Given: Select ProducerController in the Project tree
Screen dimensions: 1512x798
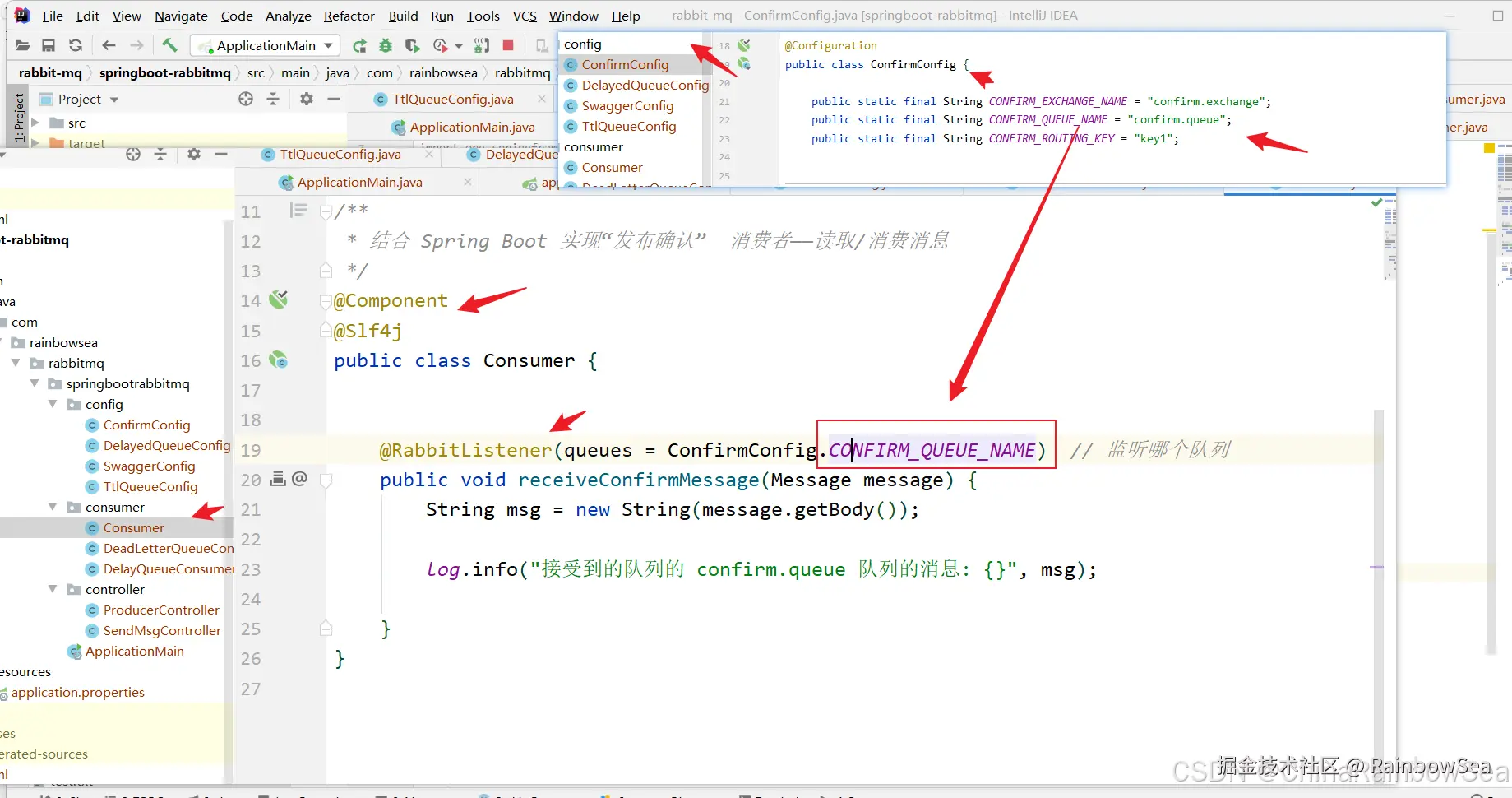Looking at the screenshot, I should pos(153,610).
